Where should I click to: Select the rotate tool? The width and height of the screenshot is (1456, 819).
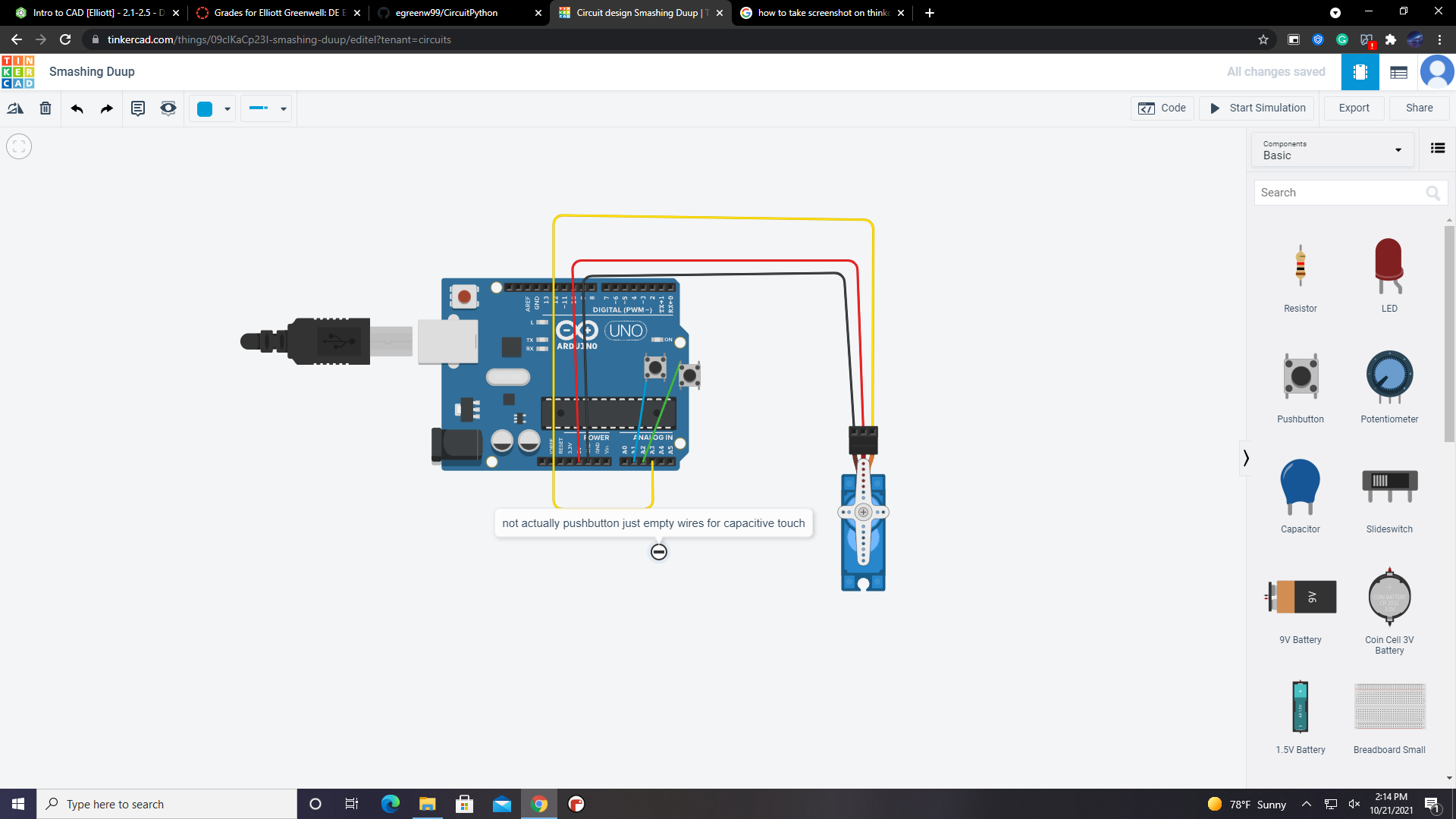pos(15,108)
